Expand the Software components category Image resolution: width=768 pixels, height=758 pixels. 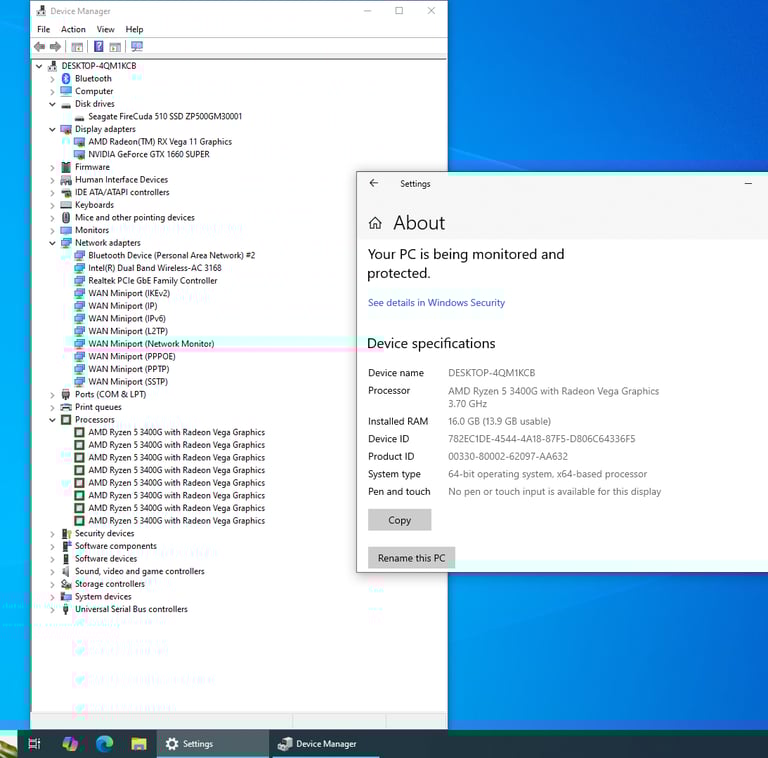(x=52, y=546)
